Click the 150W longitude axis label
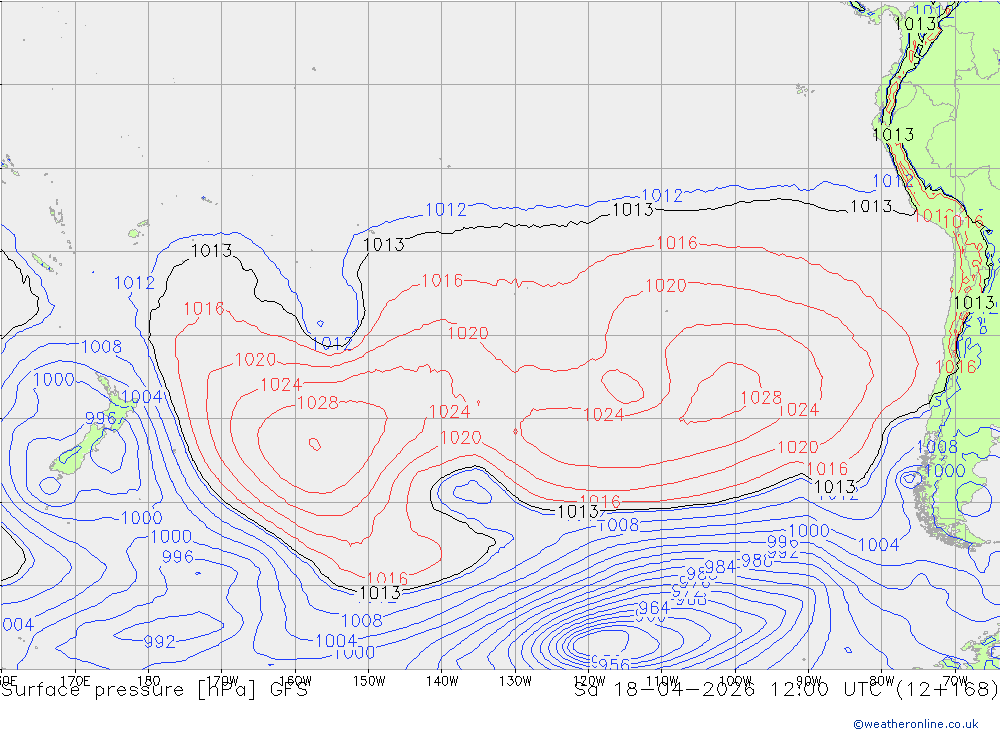Screen dimensions: 1000x733 (369, 681)
